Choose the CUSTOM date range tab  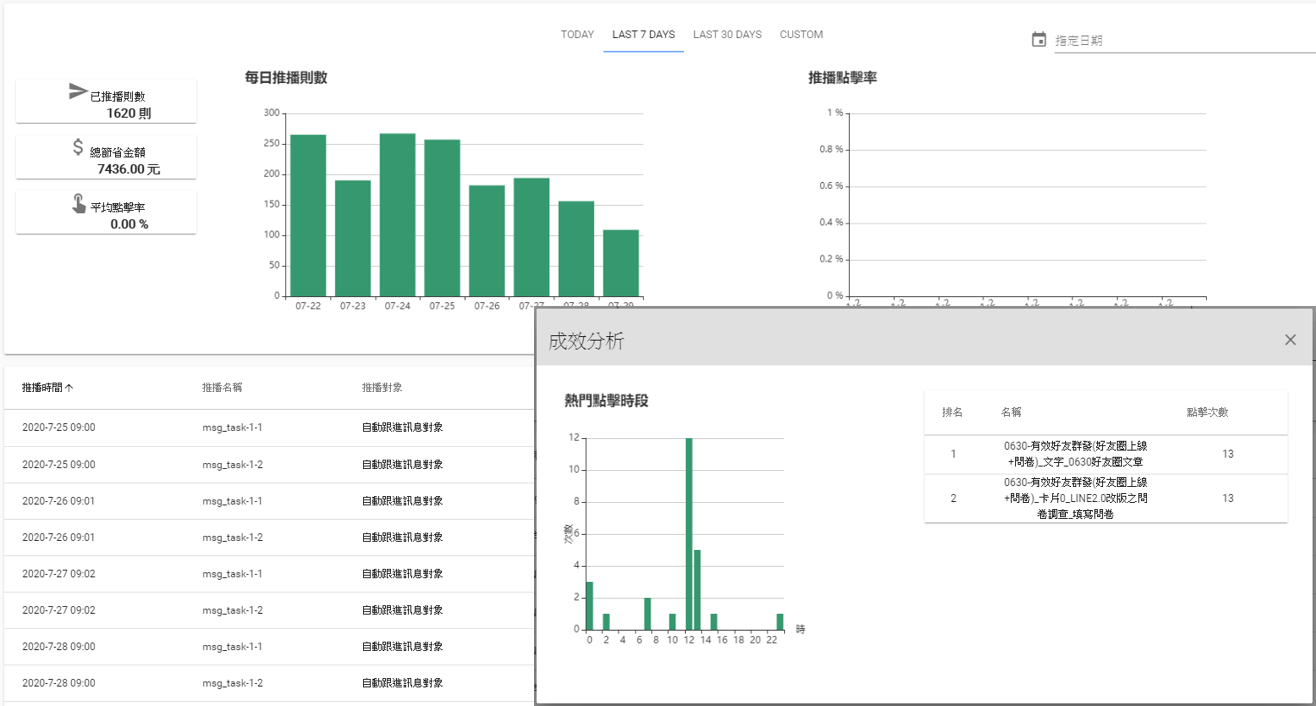[801, 35]
